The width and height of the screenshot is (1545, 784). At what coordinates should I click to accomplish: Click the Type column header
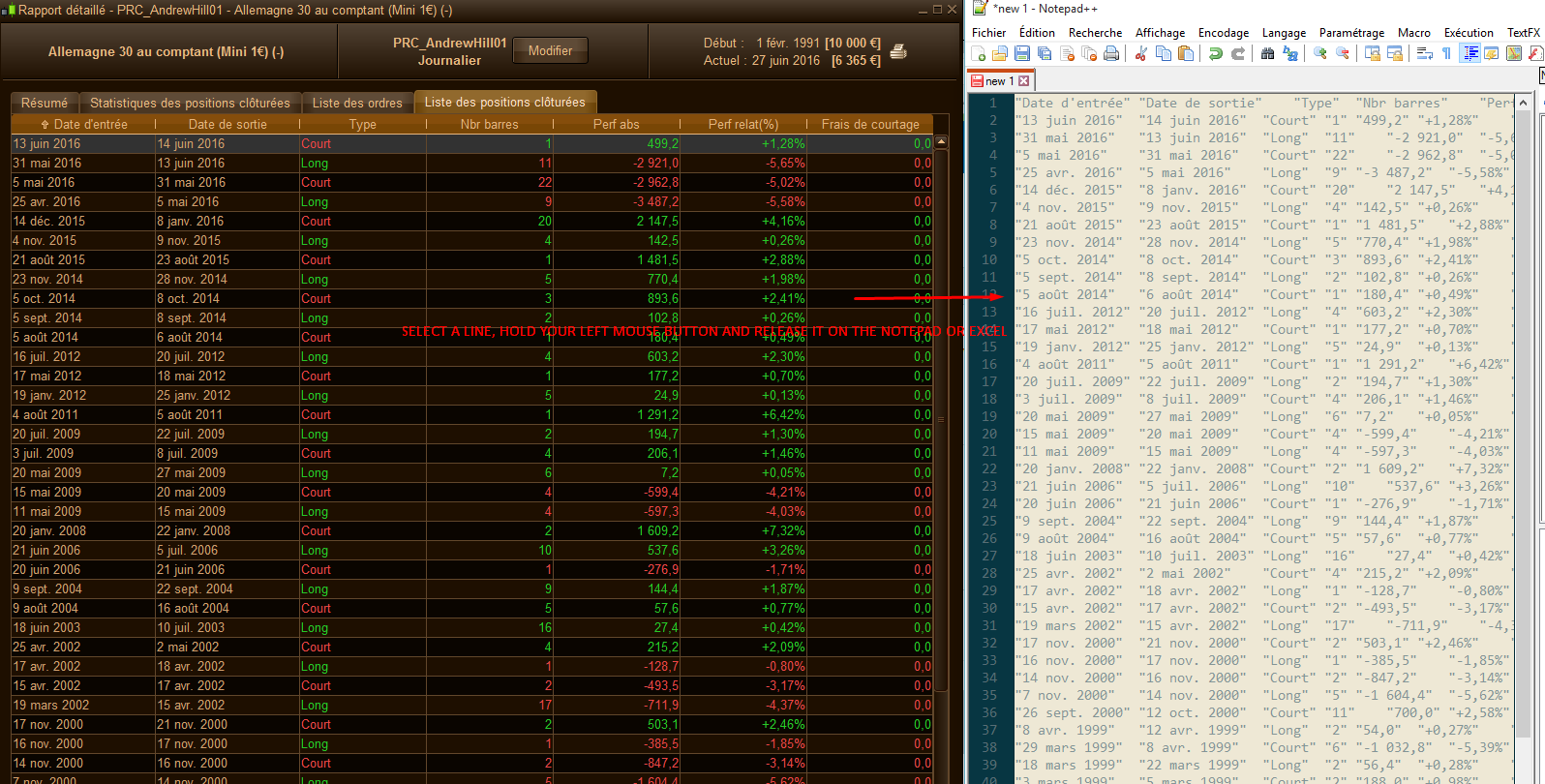(x=363, y=124)
